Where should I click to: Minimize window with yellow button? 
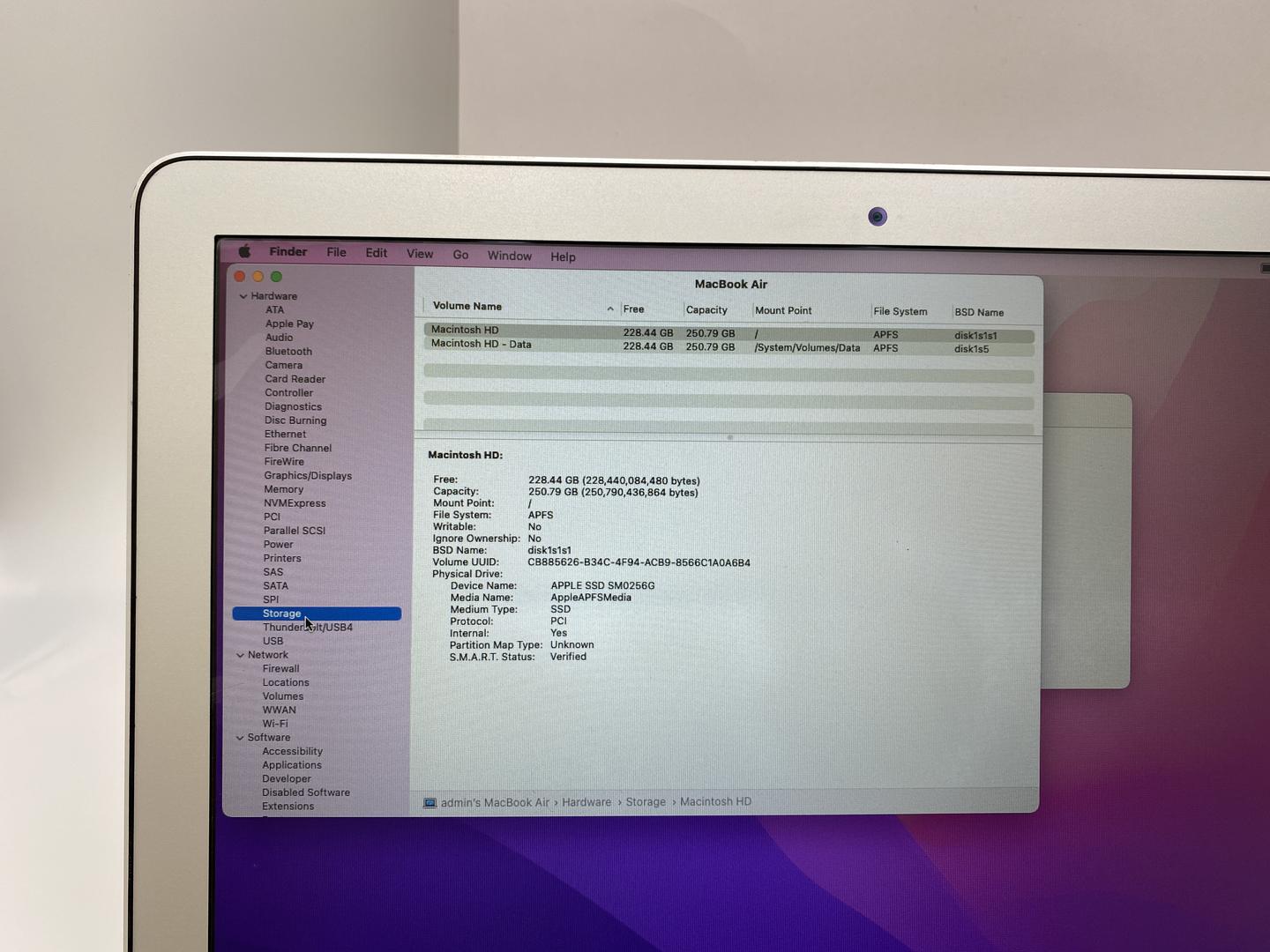coord(258,276)
